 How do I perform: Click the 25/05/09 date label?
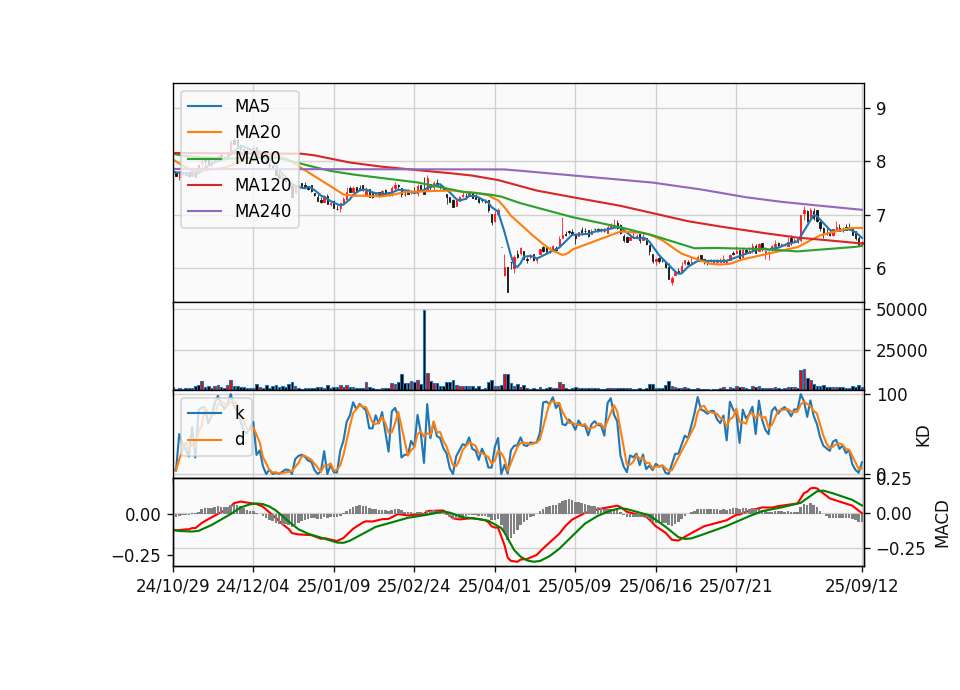tap(575, 586)
